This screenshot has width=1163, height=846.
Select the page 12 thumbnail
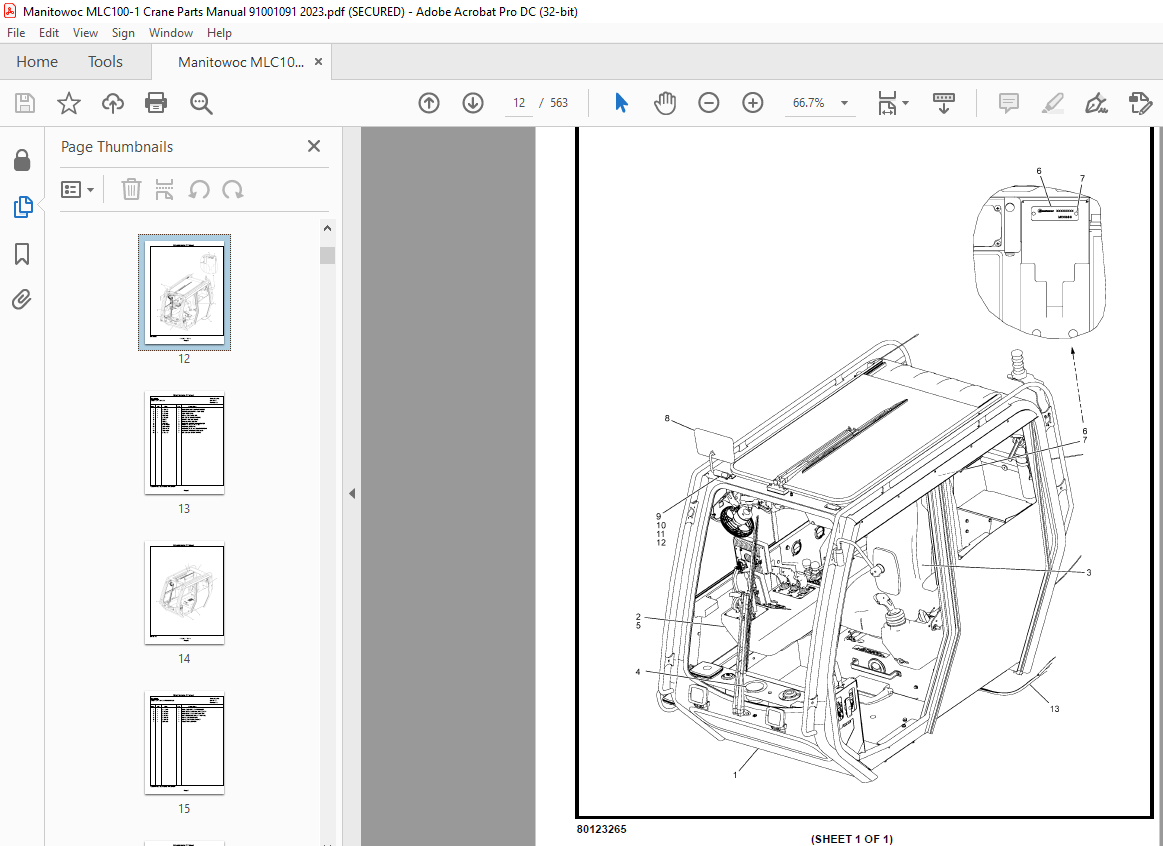[184, 292]
